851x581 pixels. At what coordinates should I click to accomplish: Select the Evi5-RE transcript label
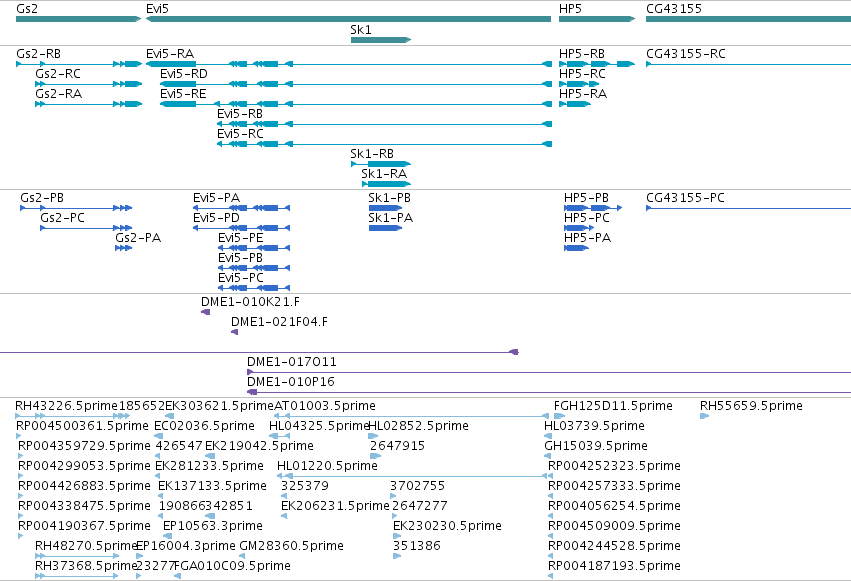coord(183,94)
